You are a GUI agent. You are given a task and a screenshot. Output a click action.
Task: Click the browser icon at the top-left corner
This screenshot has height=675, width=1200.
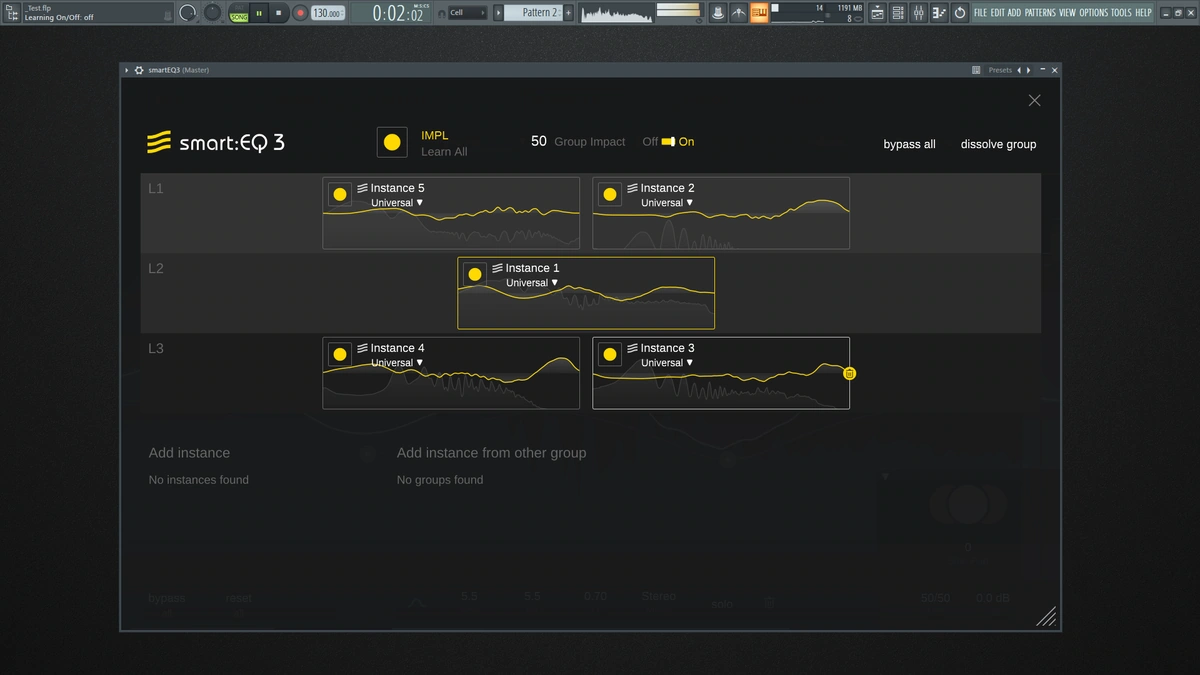tap(12, 13)
